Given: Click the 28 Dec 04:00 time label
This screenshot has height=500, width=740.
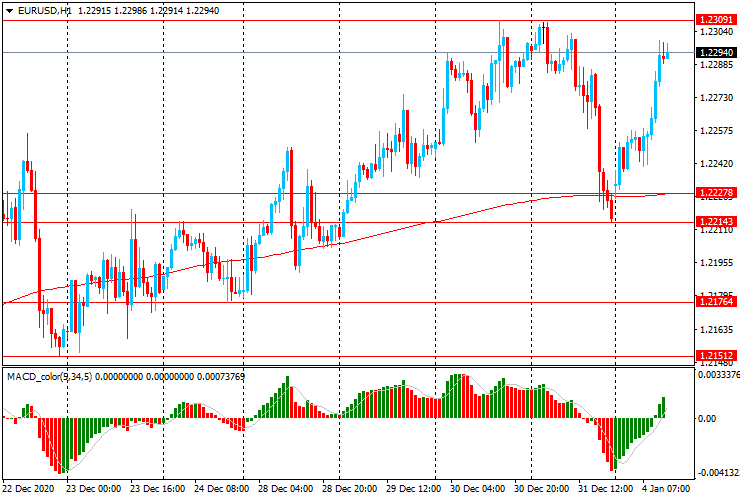Looking at the screenshot, I should click(x=286, y=489).
